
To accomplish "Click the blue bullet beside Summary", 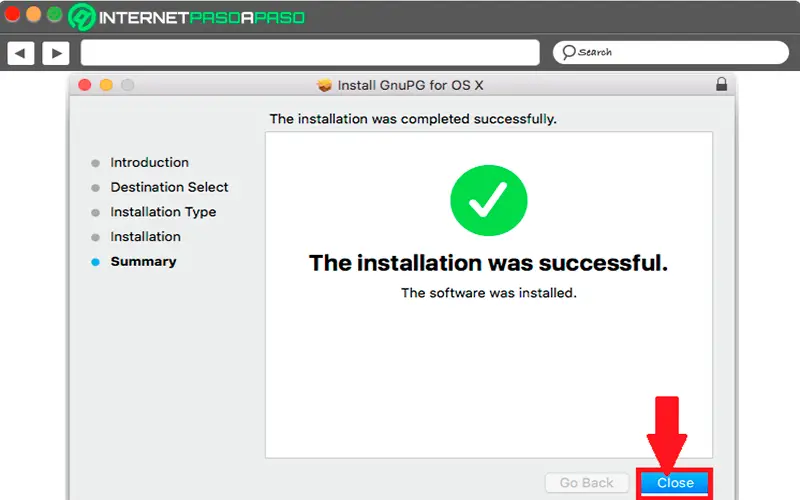I will click(x=95, y=262).
